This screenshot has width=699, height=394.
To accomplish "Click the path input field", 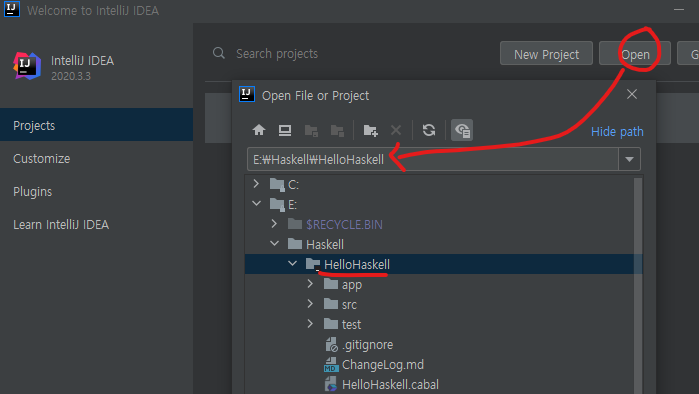I will [x=432, y=159].
